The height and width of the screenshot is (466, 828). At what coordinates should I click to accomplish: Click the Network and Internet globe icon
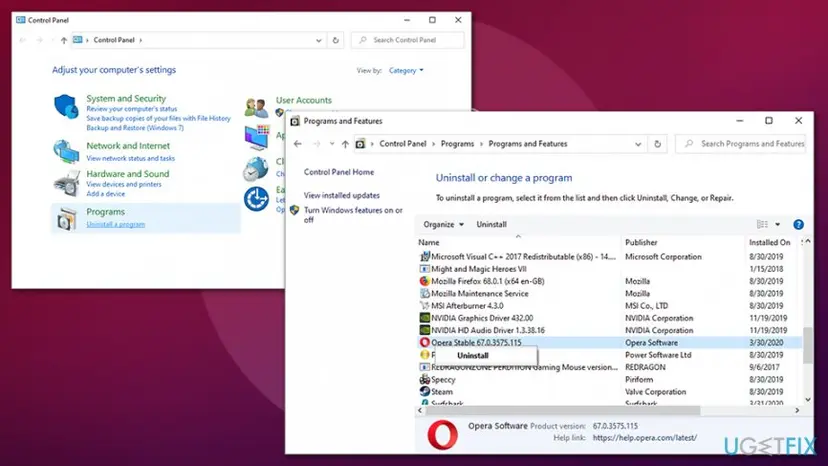pyautogui.click(x=66, y=151)
